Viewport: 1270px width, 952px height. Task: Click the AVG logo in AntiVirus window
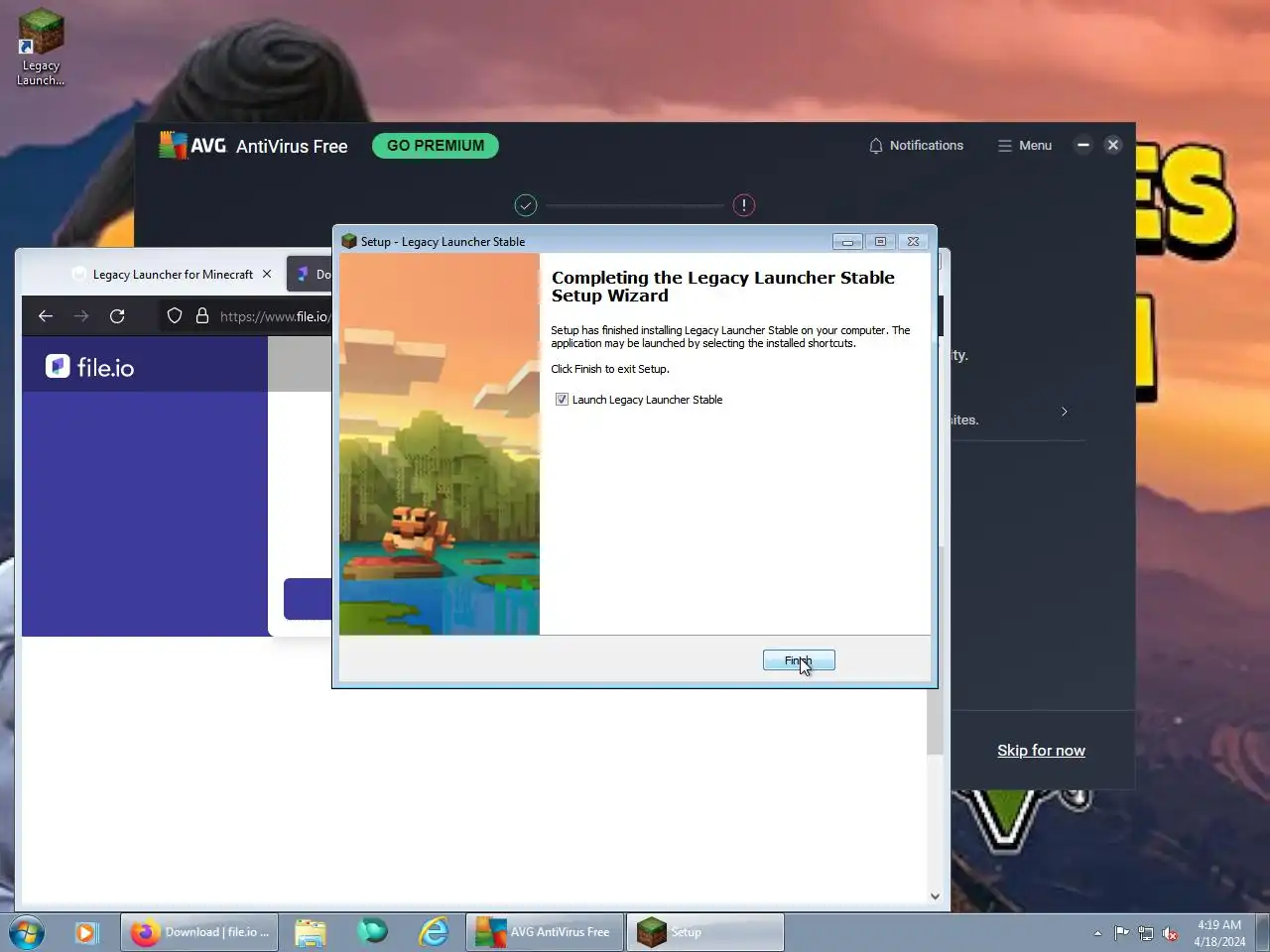(x=192, y=146)
